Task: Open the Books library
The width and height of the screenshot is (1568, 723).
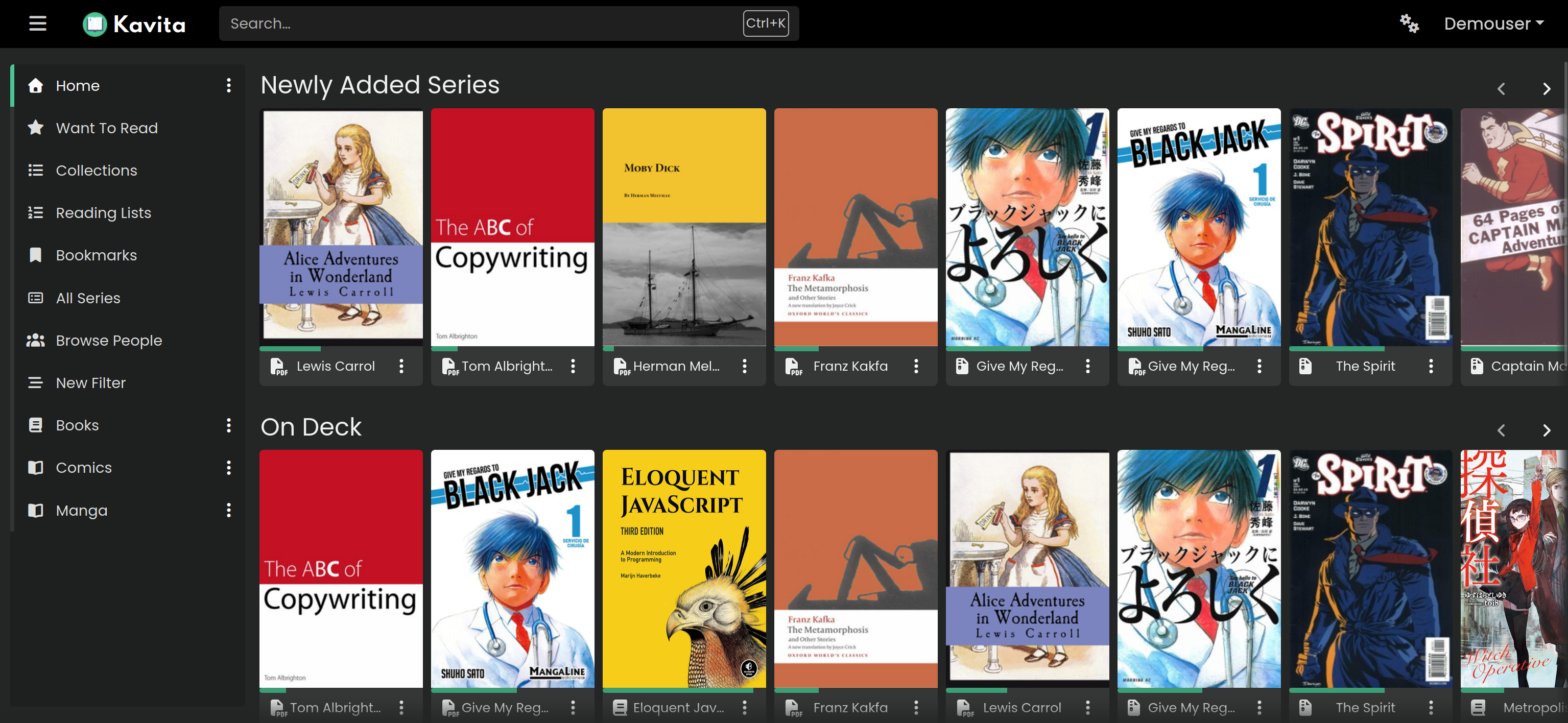Action: click(77, 425)
